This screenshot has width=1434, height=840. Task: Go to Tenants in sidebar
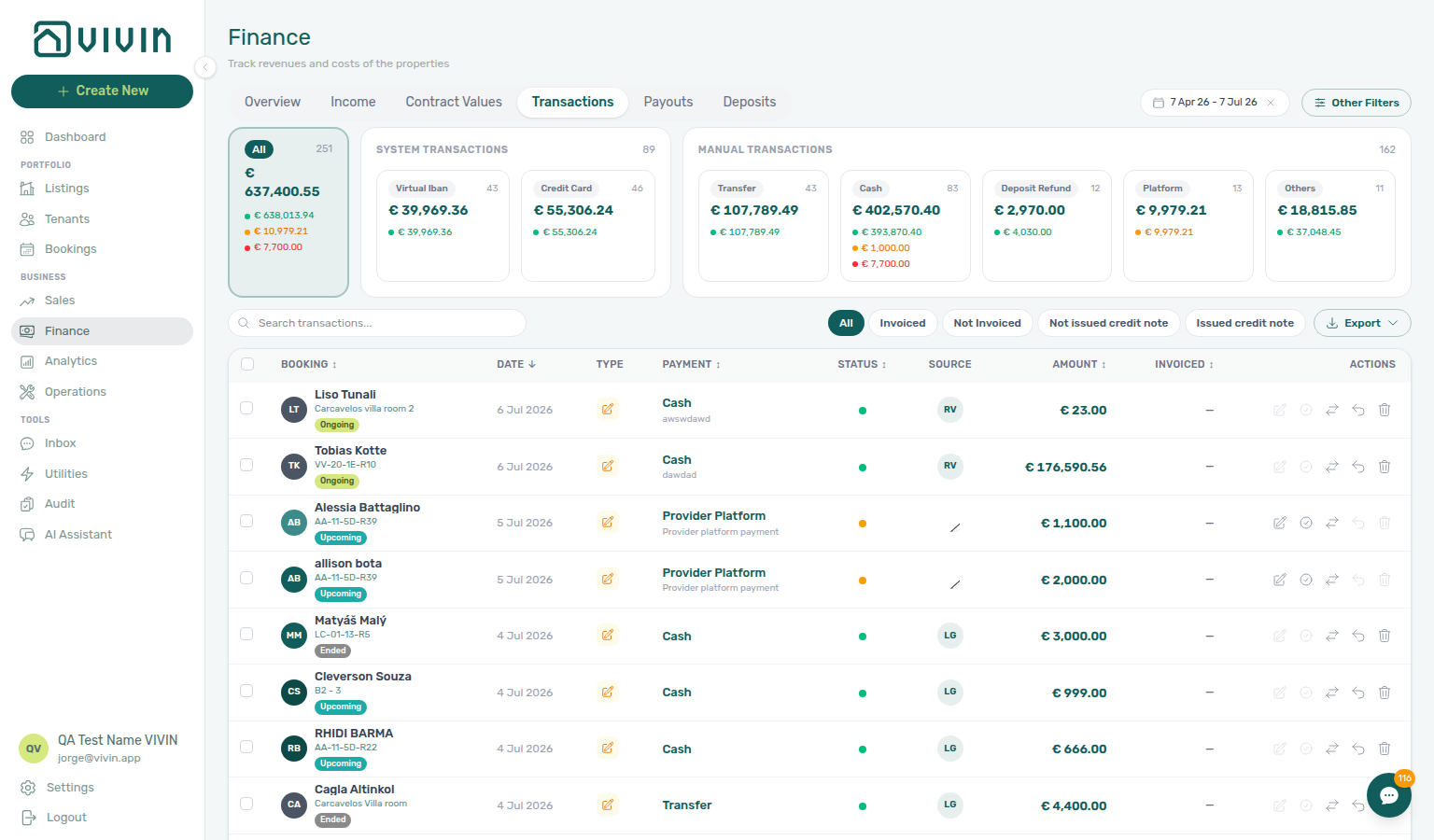point(102,219)
